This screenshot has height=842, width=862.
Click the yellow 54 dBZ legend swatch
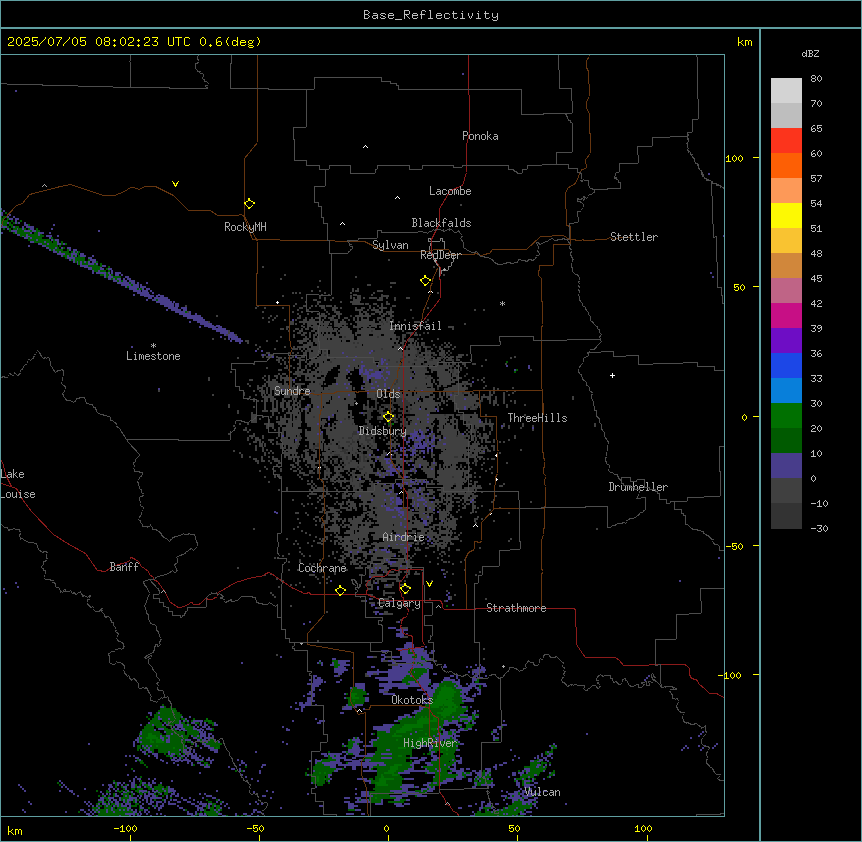pos(786,215)
